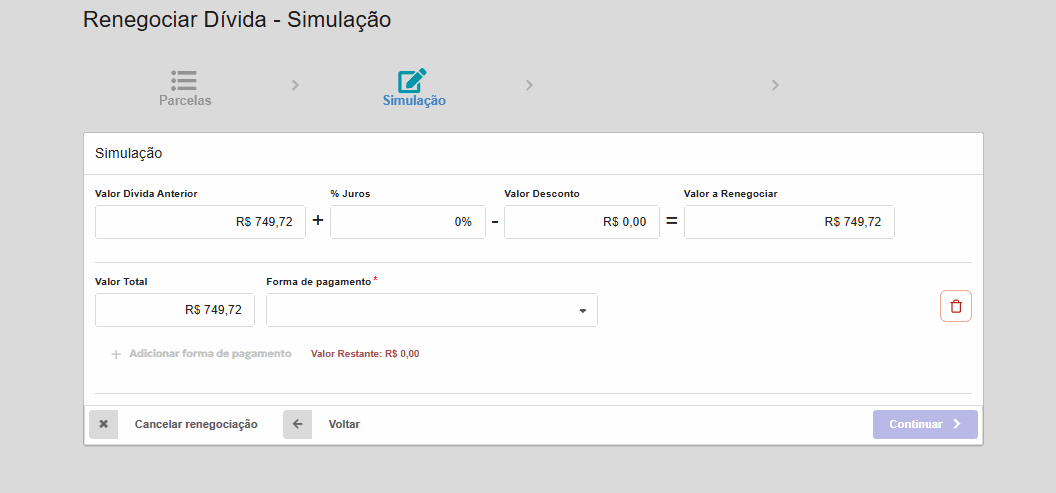This screenshot has width=1056, height=493.
Task: Click plus icon for adding payment method
Action: pos(116,354)
